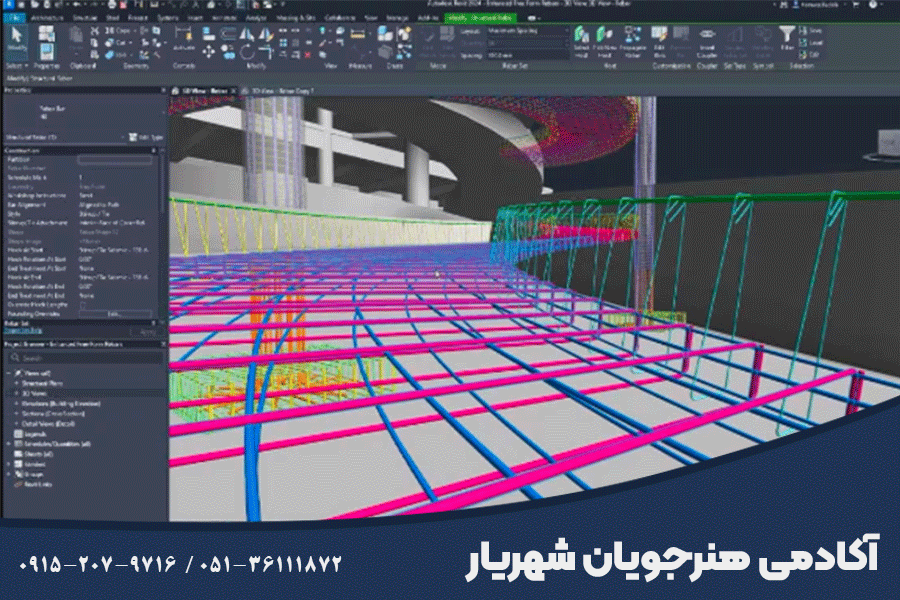This screenshot has width=900, height=600.
Task: Open Propagate Rebar tool
Action: coord(631,41)
